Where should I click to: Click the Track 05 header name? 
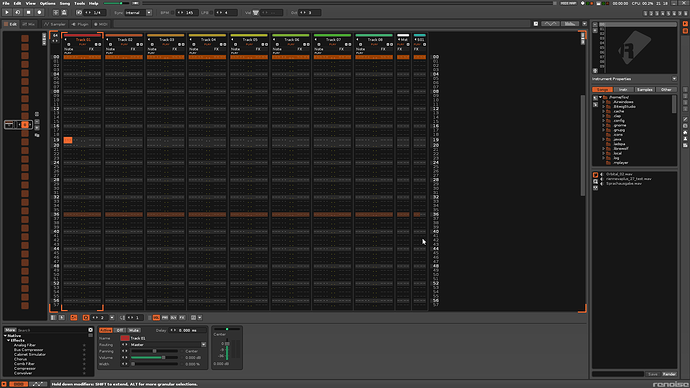coord(250,40)
